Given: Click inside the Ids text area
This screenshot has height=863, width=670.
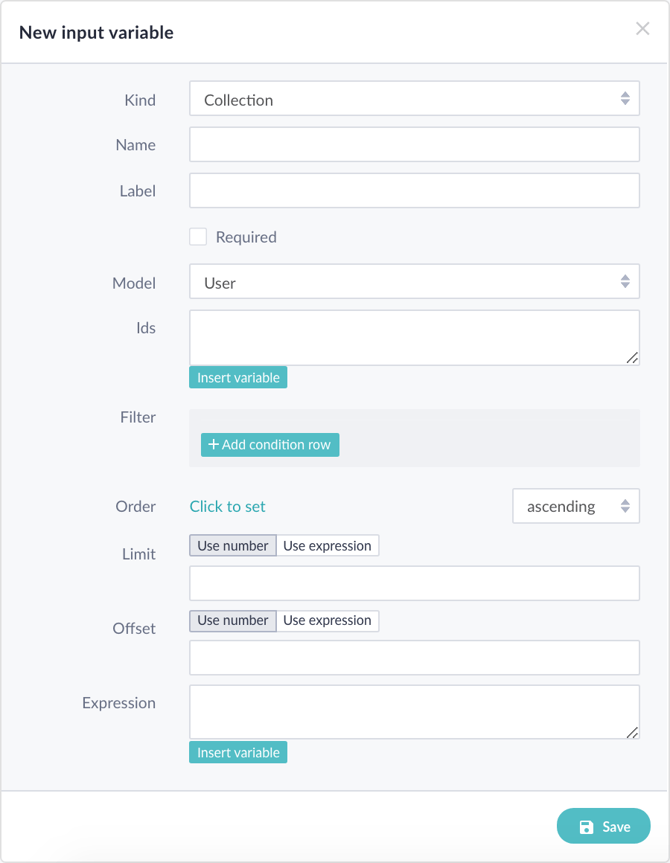Looking at the screenshot, I should [414, 337].
